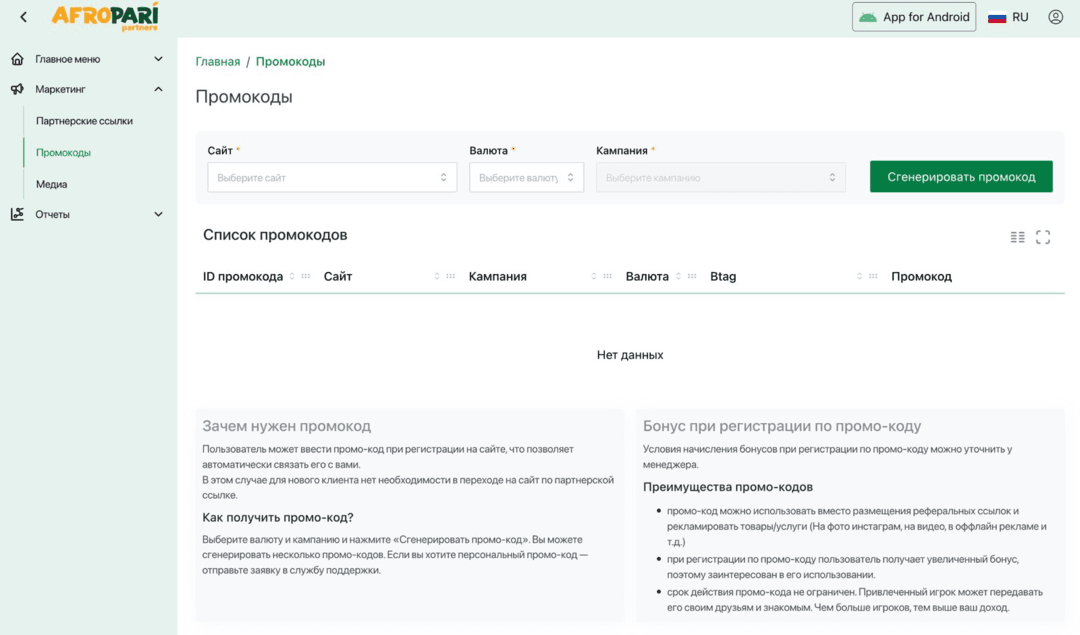
Task: Click the Список промокодов heading
Action: point(275,235)
